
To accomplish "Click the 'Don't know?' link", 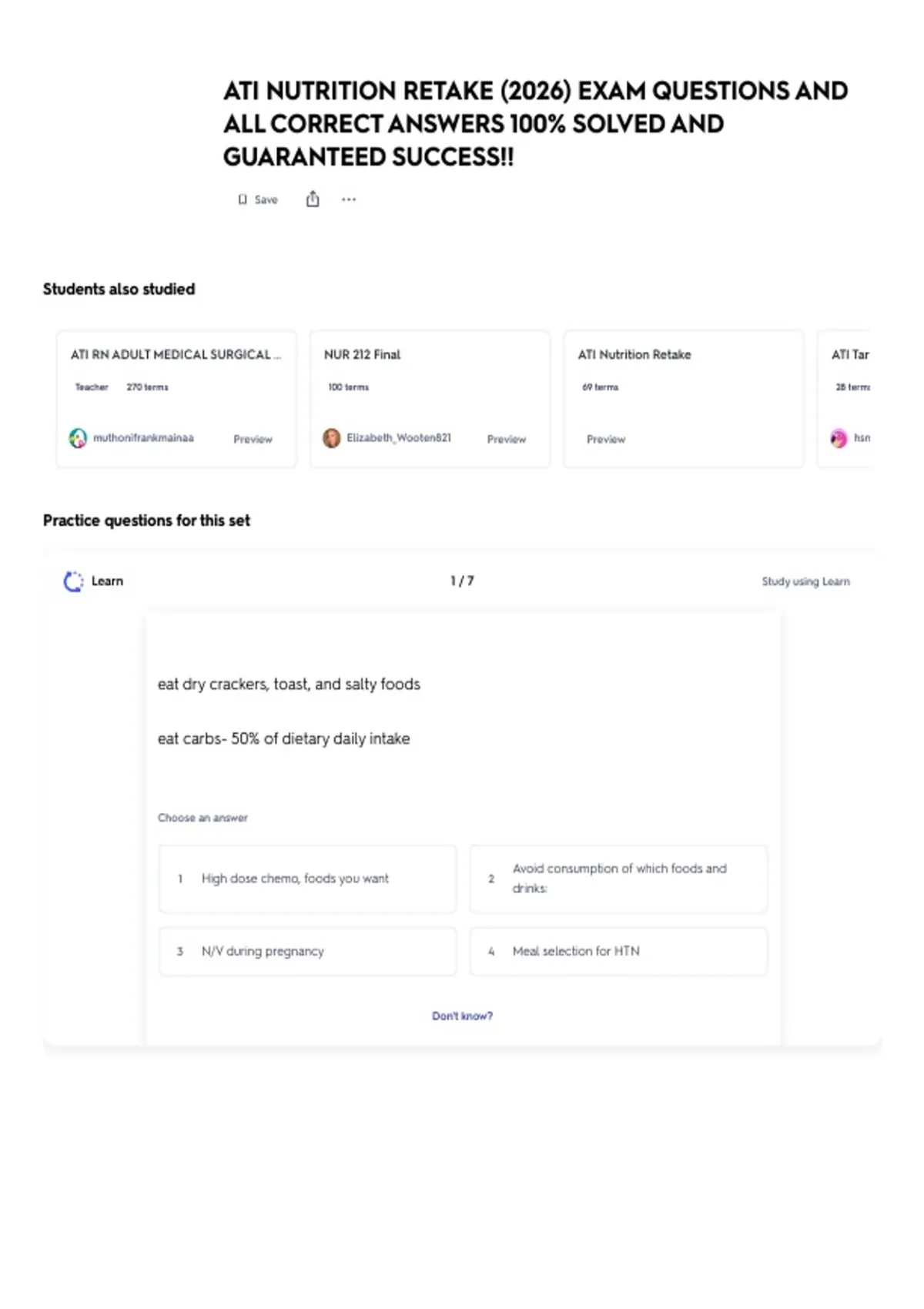I will click(462, 1016).
